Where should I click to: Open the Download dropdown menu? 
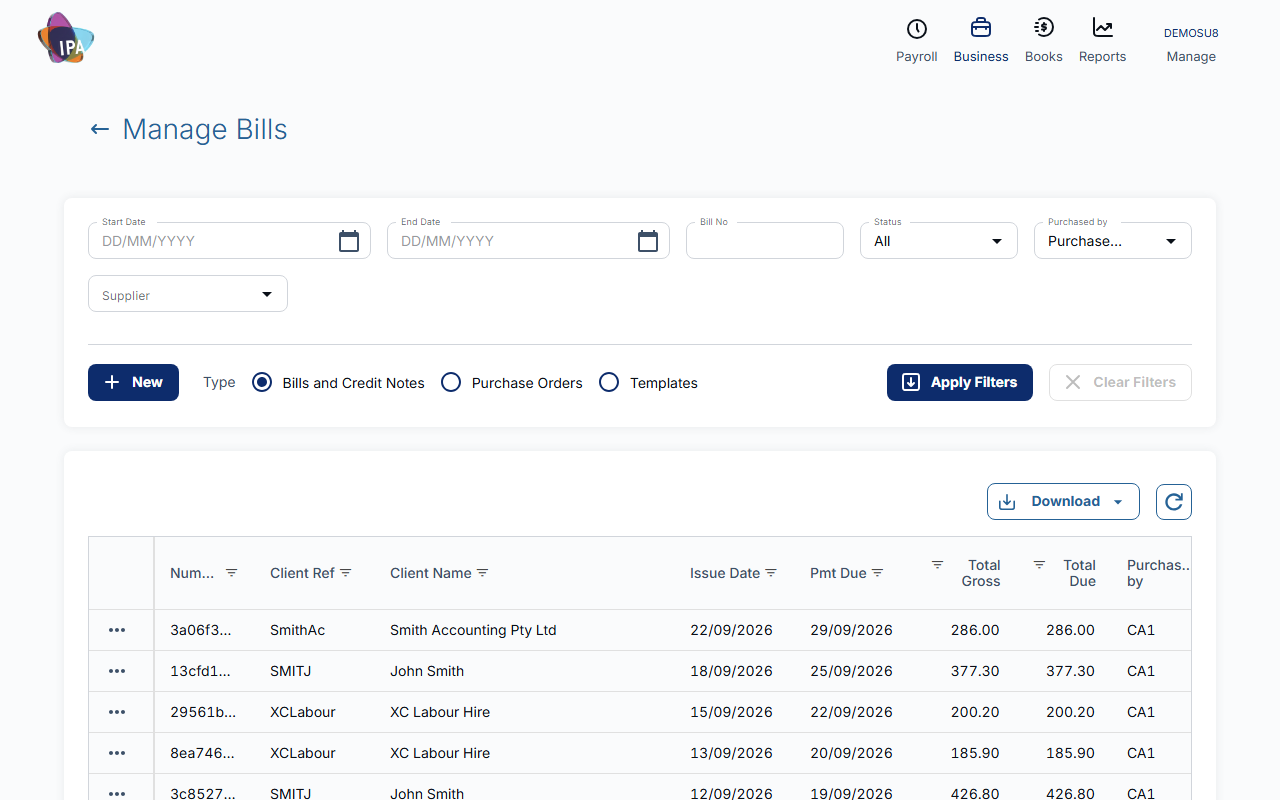coord(1063,502)
